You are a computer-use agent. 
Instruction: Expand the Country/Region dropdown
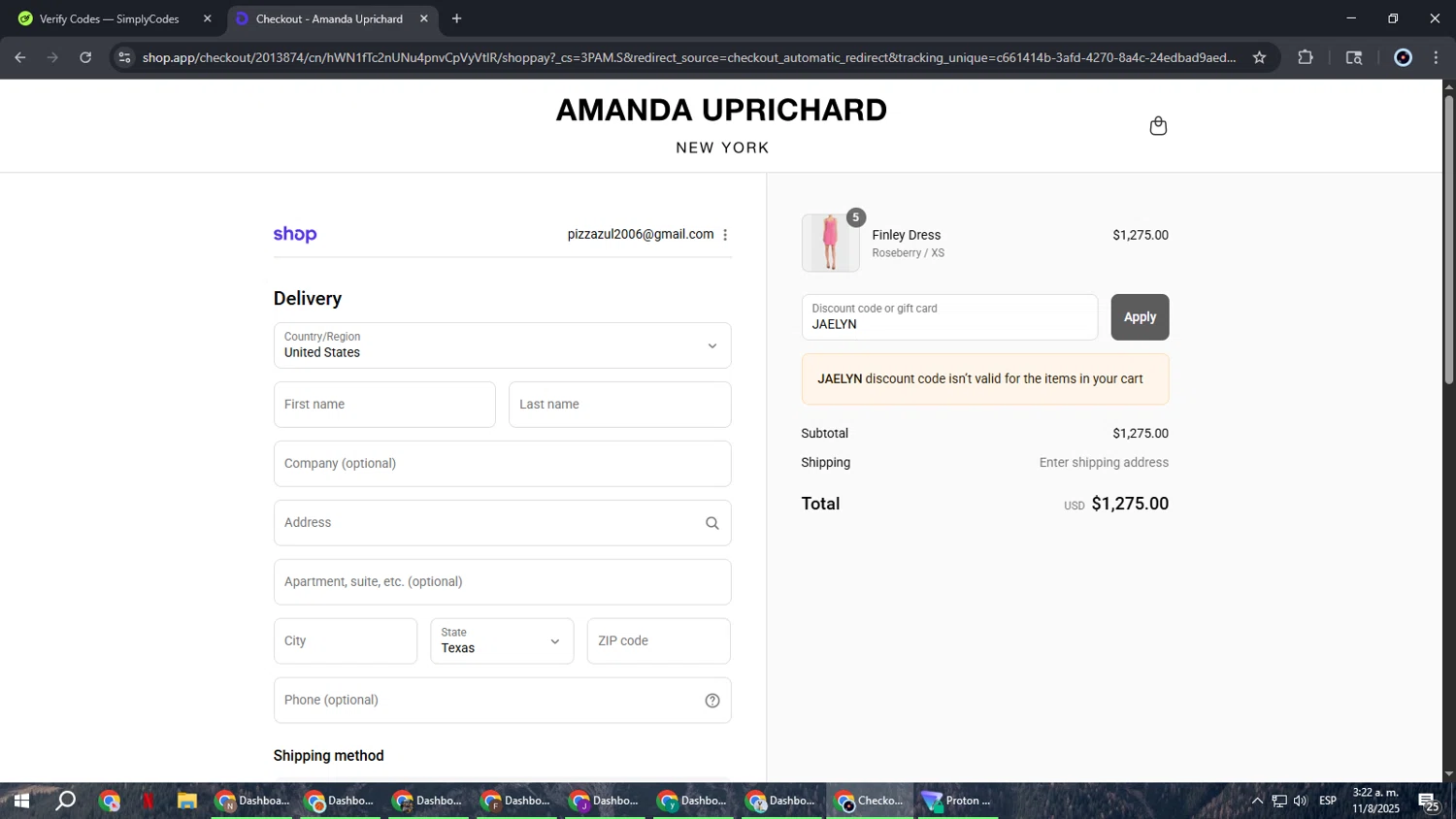click(x=502, y=345)
